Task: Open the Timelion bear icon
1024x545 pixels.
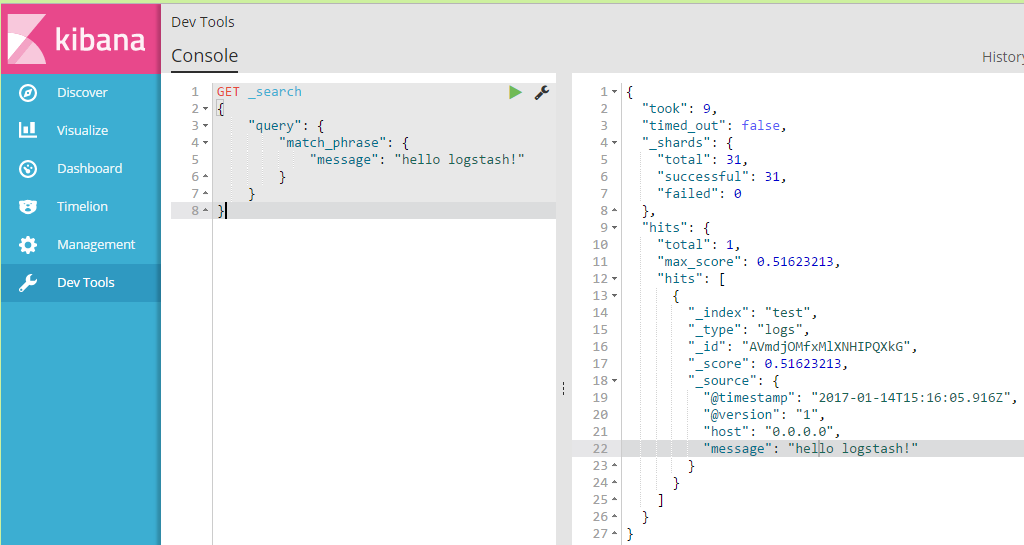Action: click(x=28, y=206)
